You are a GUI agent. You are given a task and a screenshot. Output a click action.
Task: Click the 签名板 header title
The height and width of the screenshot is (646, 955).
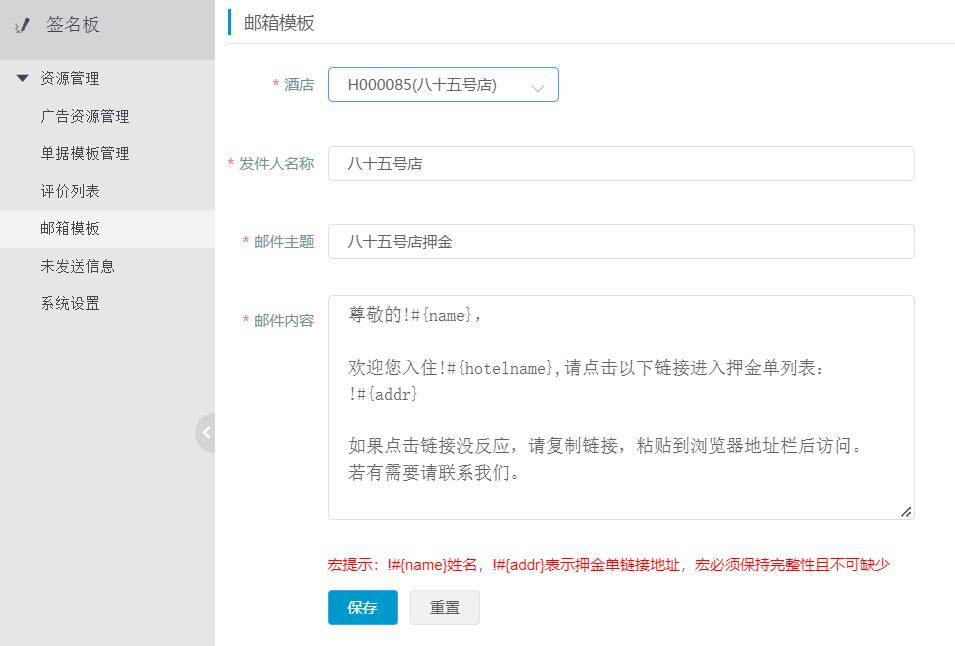point(72,25)
